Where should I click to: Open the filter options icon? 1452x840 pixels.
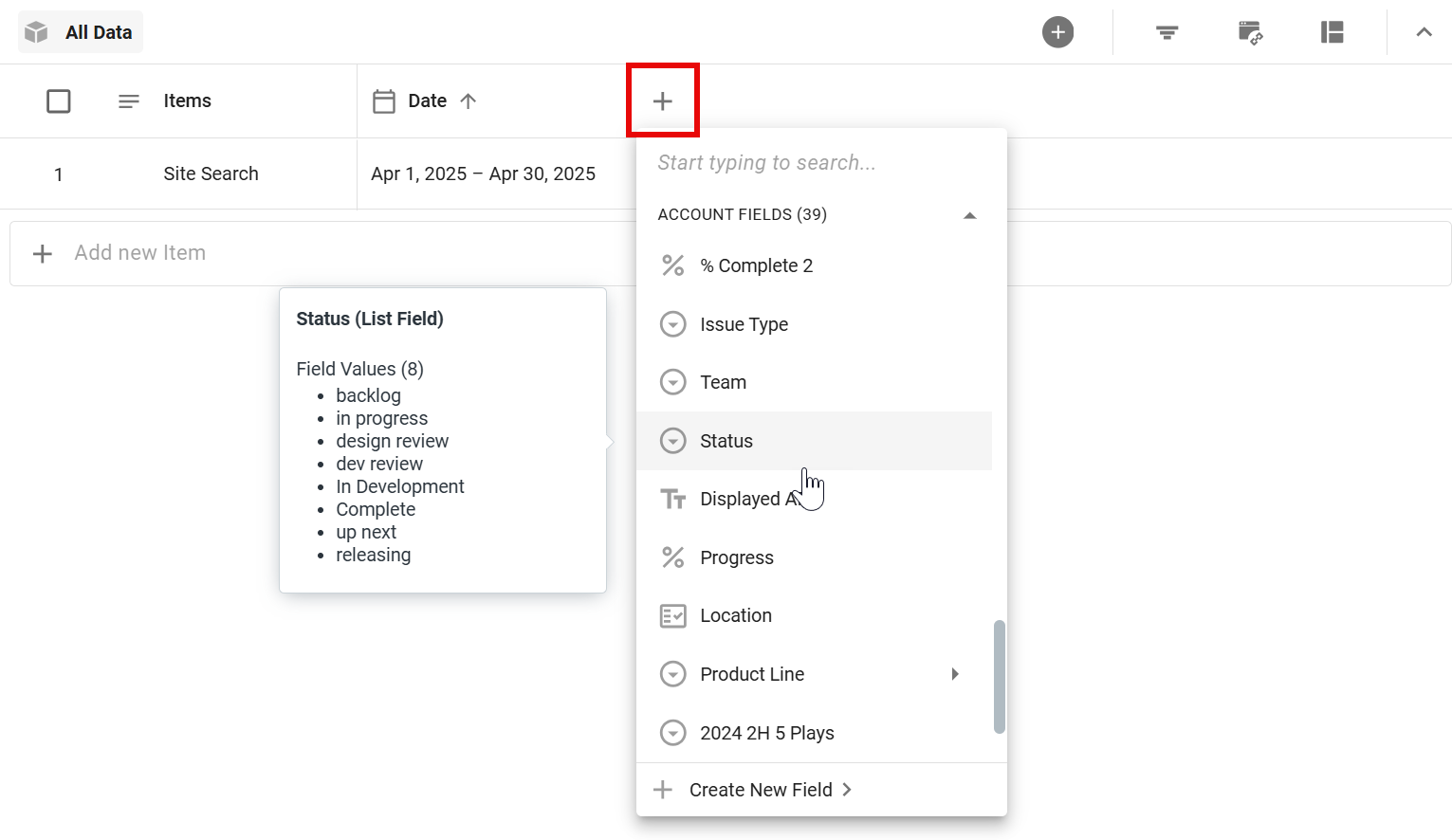[x=1166, y=31]
